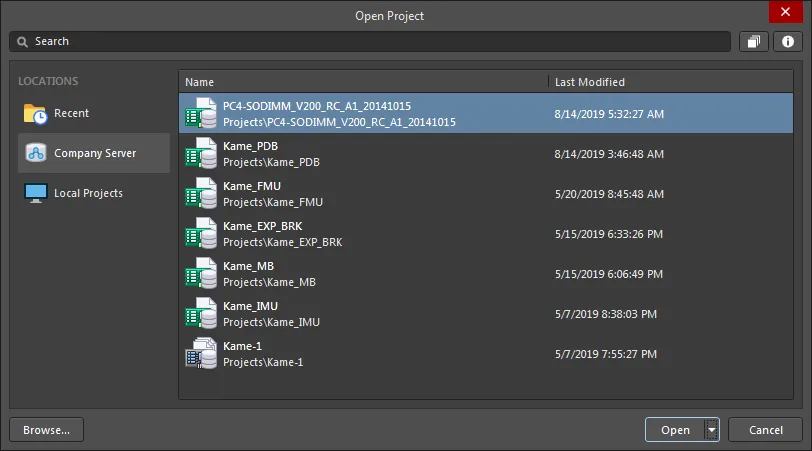Click the Company Server icon

[x=36, y=153]
